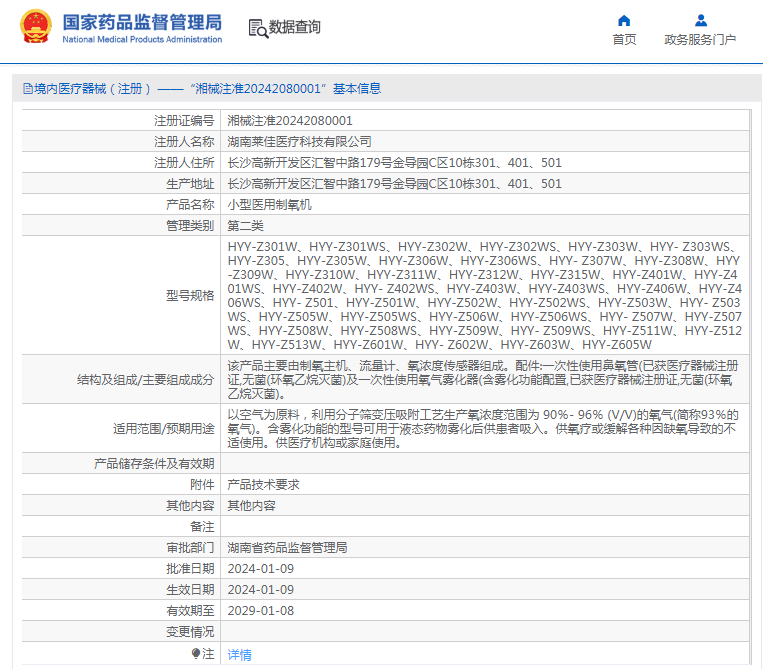The image size is (763, 669).
Task: Open the 政务服务门户 link
Action: point(700,39)
